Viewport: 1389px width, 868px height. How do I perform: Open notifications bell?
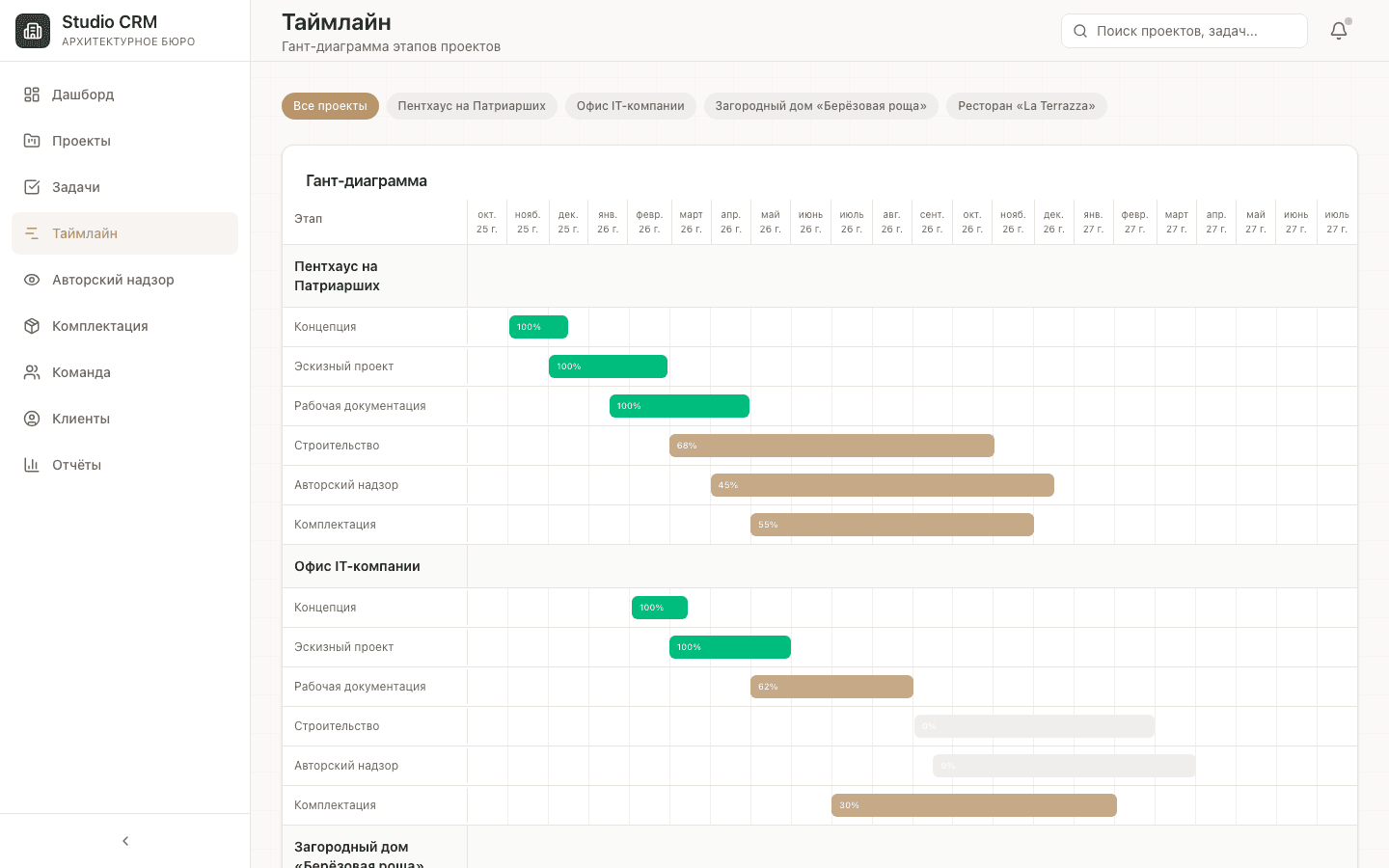click(1339, 31)
